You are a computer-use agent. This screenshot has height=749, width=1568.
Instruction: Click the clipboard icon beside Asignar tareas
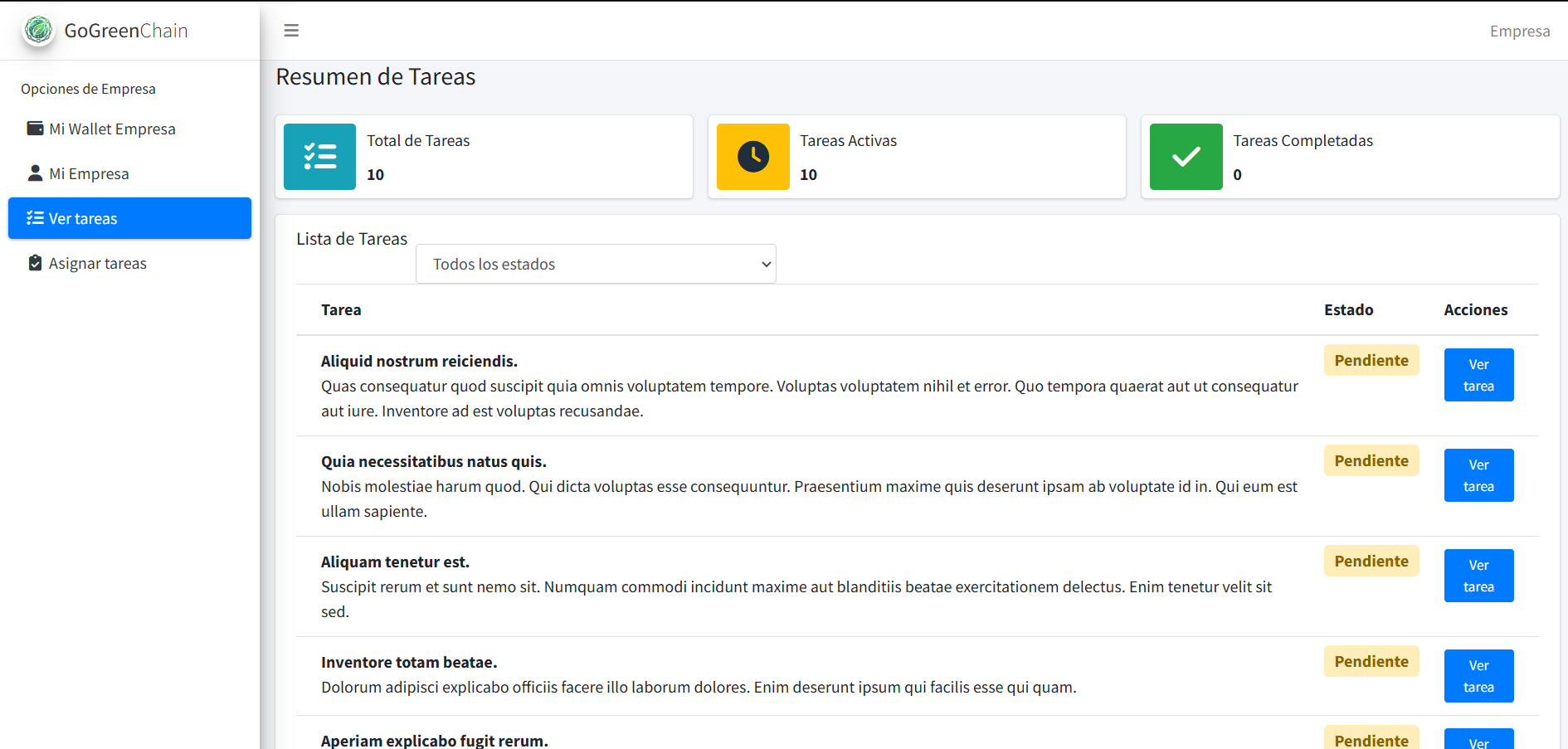click(x=35, y=263)
